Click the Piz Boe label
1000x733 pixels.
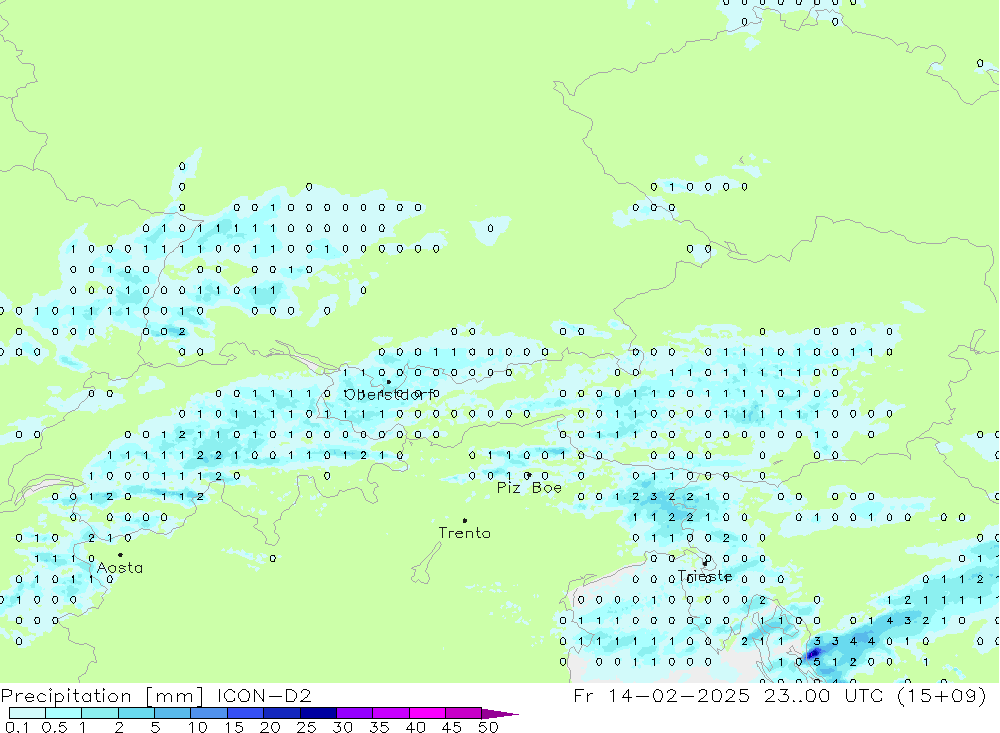[x=529, y=488]
